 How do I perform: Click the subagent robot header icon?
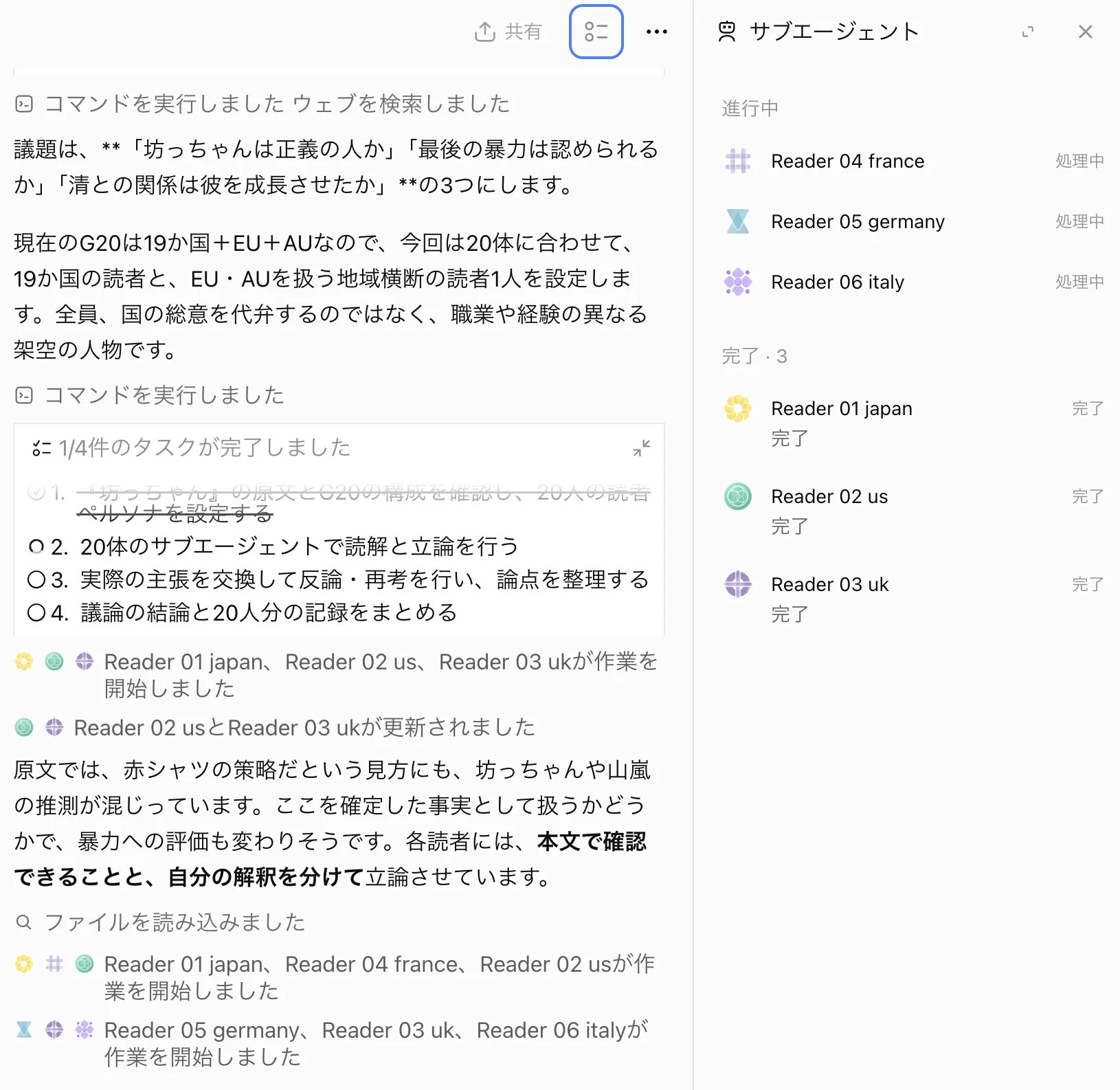click(727, 32)
